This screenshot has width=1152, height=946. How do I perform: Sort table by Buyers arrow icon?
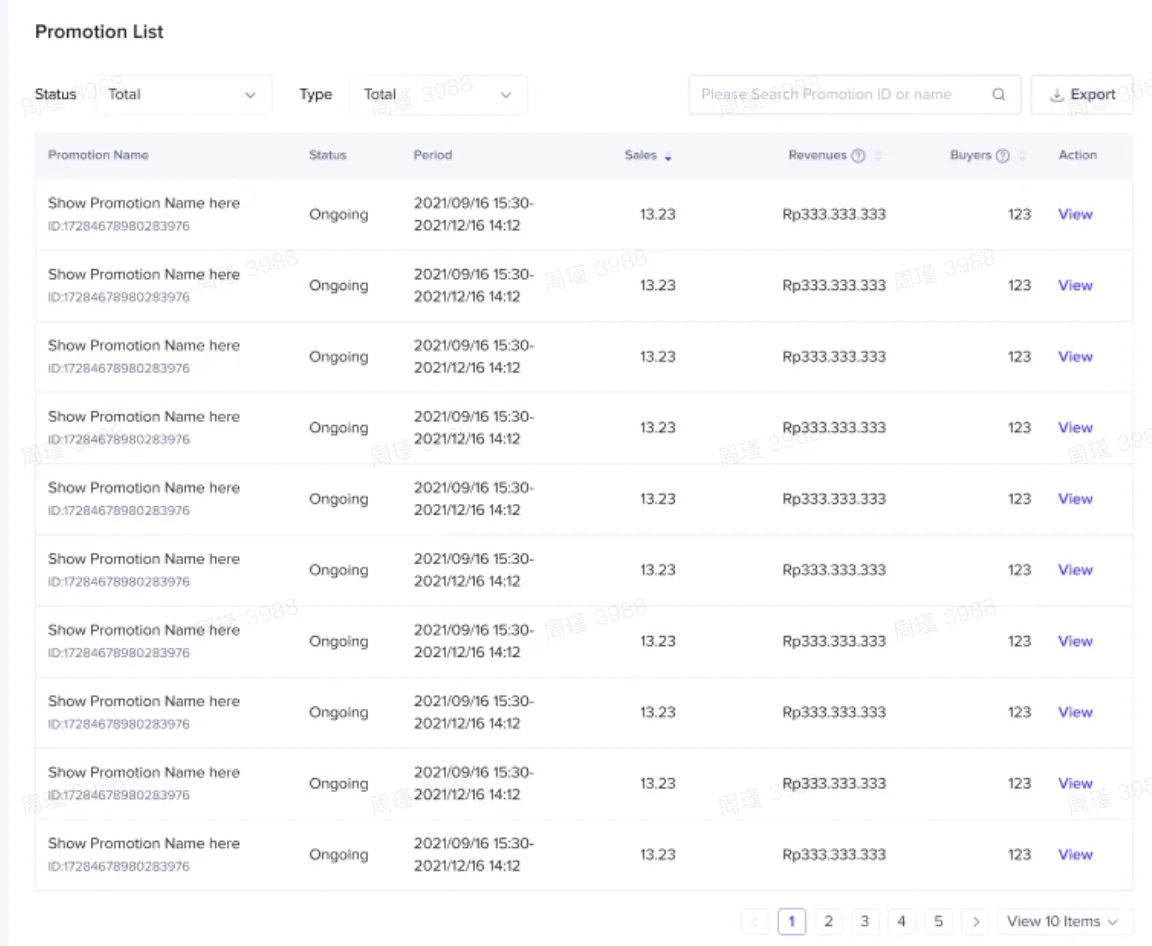pyautogui.click(x=1022, y=156)
